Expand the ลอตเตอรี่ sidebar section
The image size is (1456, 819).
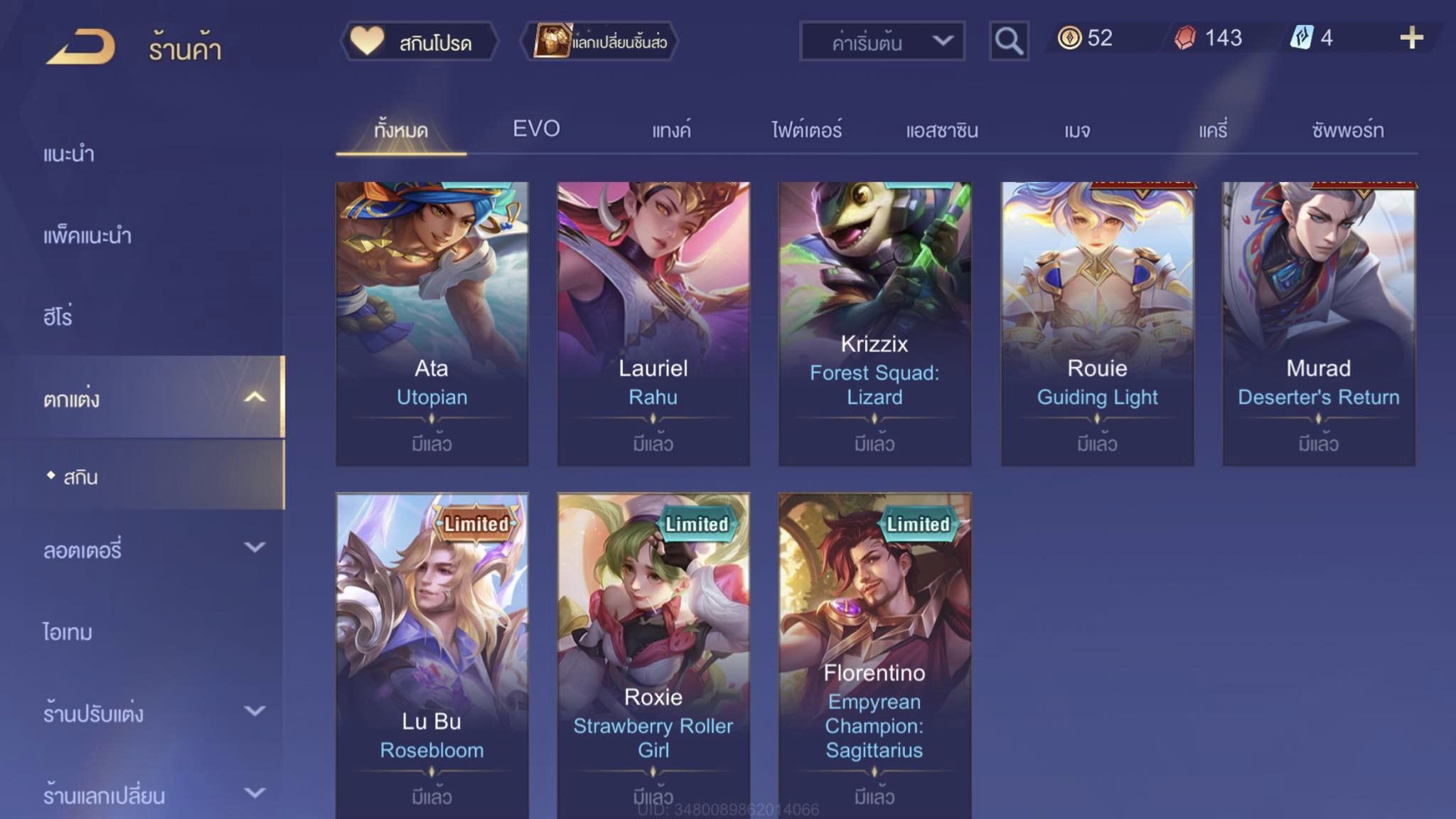255,547
